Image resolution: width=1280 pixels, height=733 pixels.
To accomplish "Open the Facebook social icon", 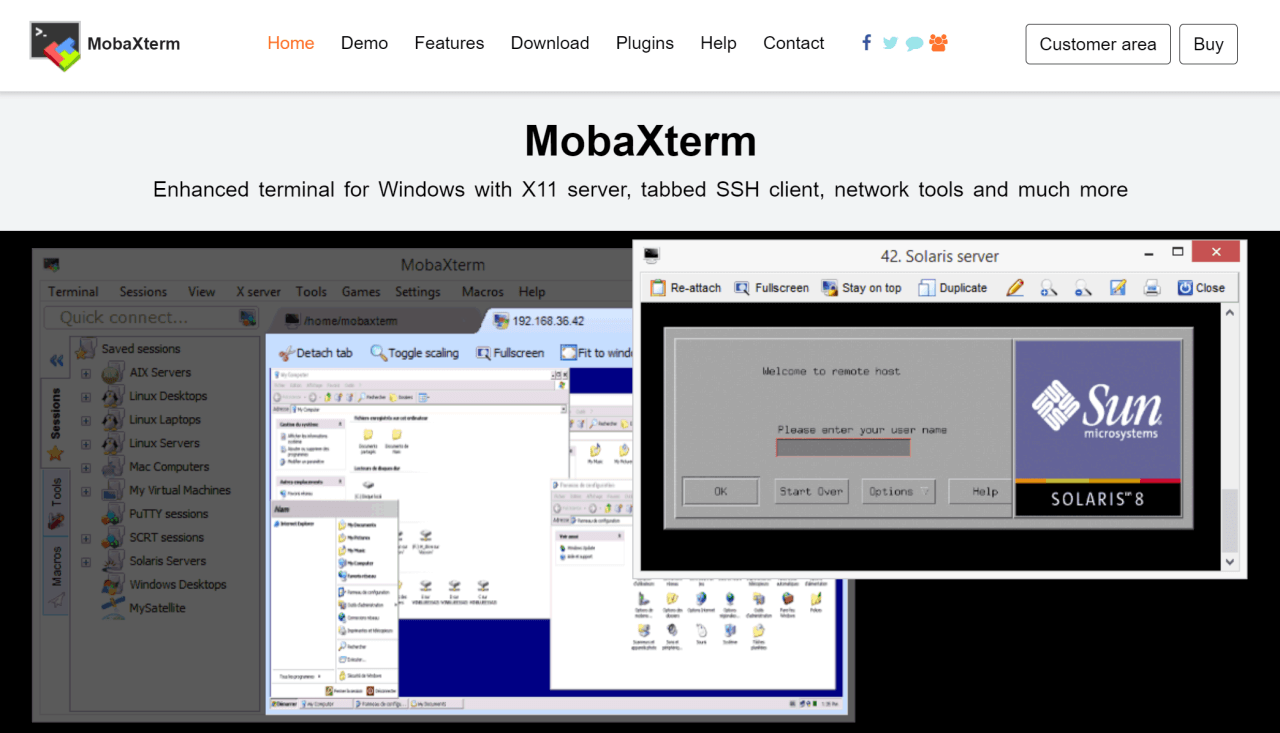I will [x=867, y=42].
